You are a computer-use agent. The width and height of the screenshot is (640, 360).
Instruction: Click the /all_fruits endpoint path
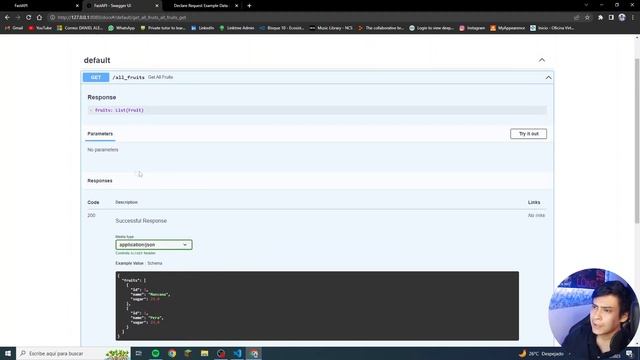click(129, 78)
